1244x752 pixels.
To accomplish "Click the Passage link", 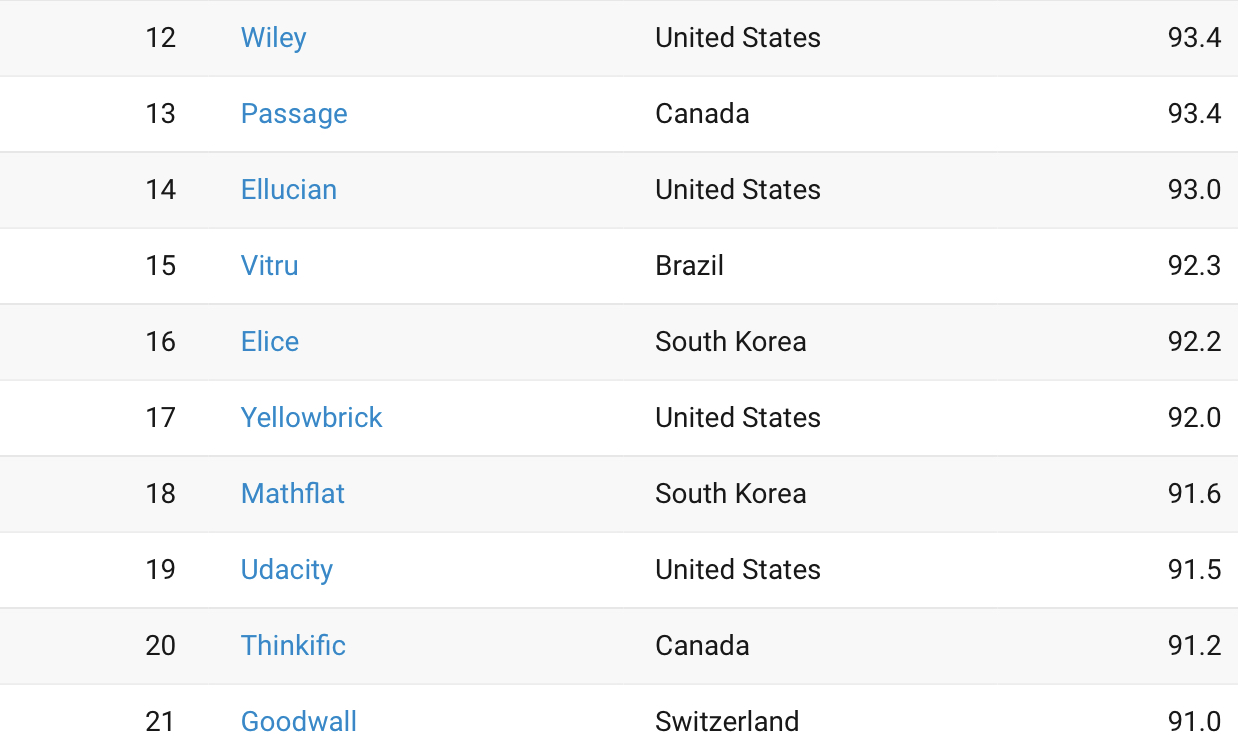I will (x=294, y=114).
